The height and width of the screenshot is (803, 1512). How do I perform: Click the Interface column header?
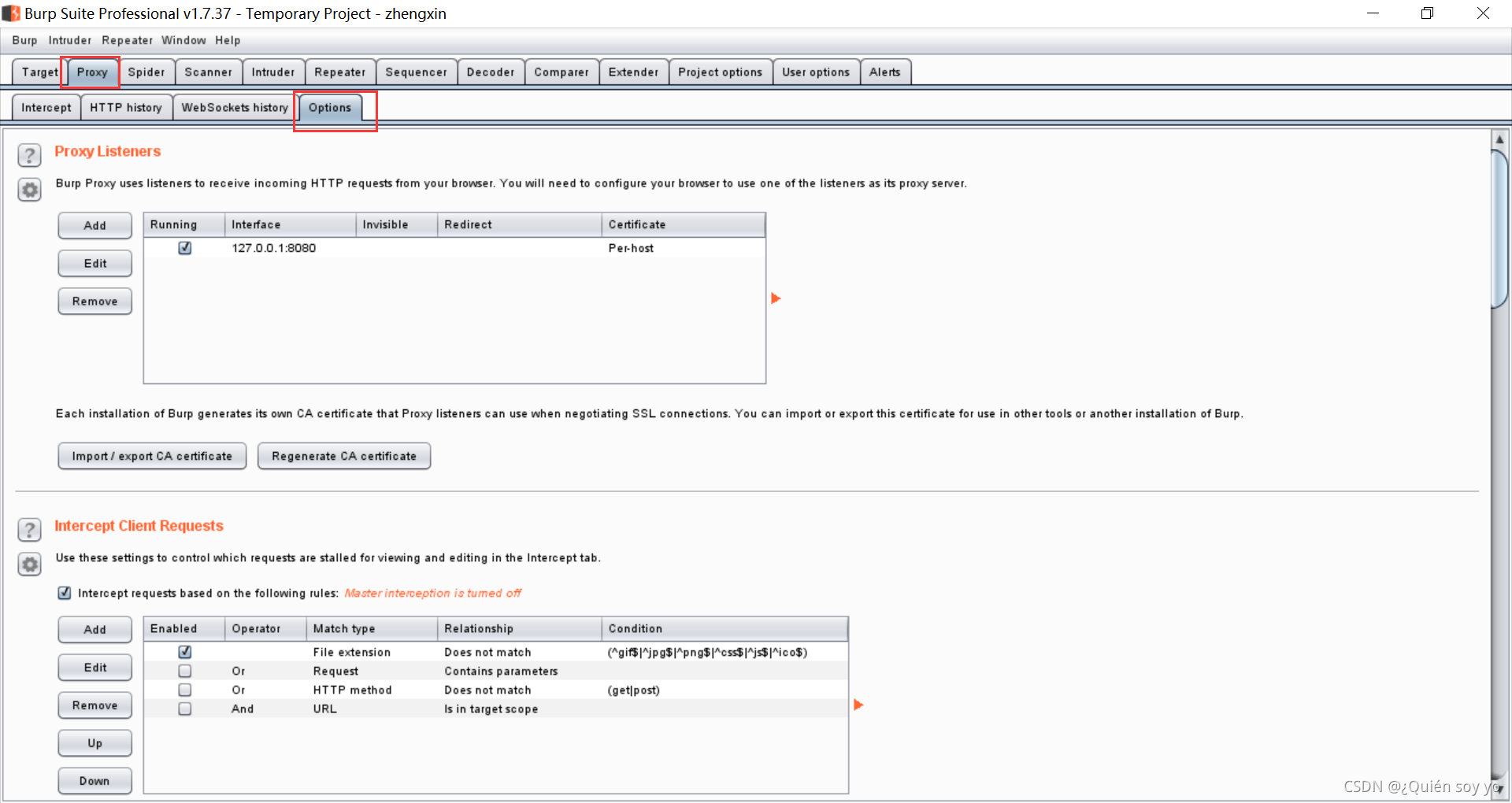(291, 224)
